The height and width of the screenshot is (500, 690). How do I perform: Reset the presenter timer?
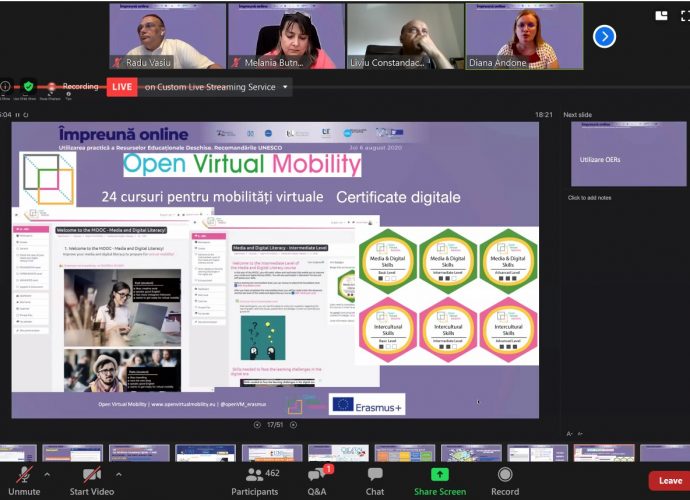(26, 115)
